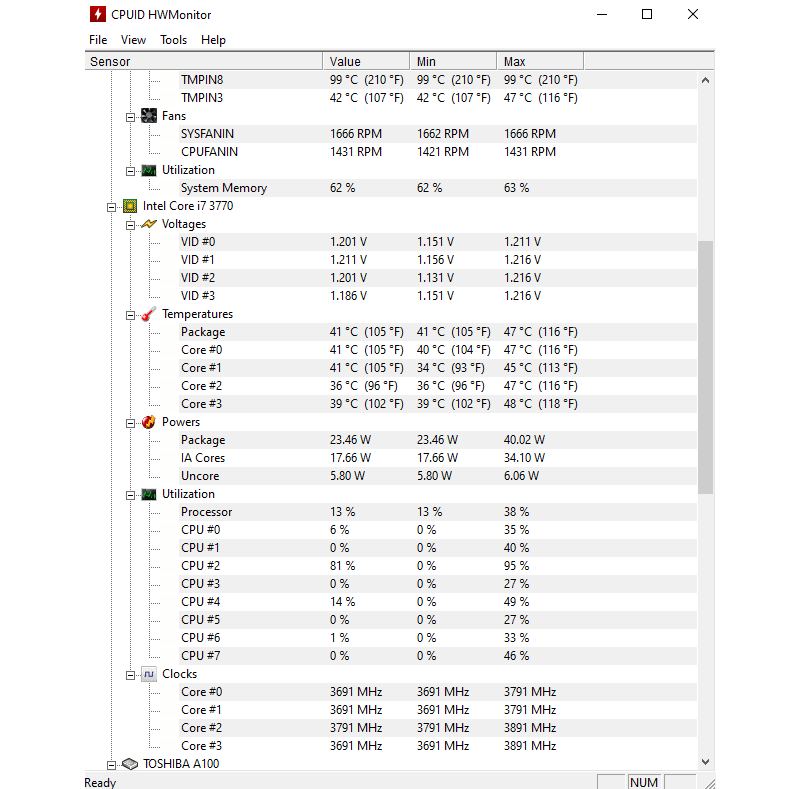
Task: Maximize the HWMonitor window
Action: click(x=647, y=14)
